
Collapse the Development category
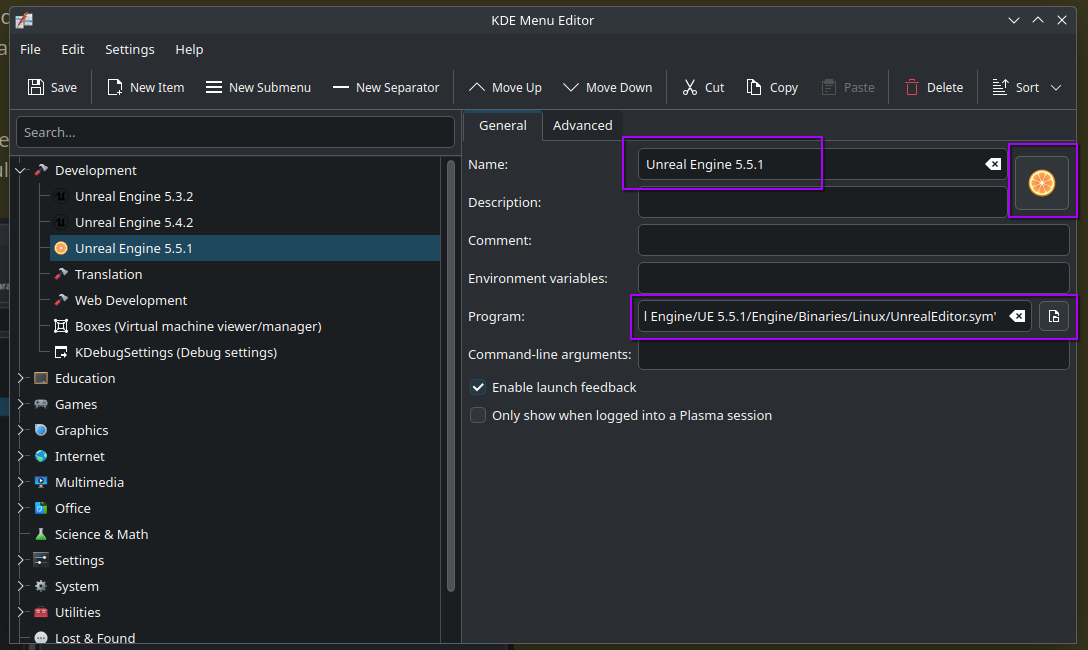20,170
